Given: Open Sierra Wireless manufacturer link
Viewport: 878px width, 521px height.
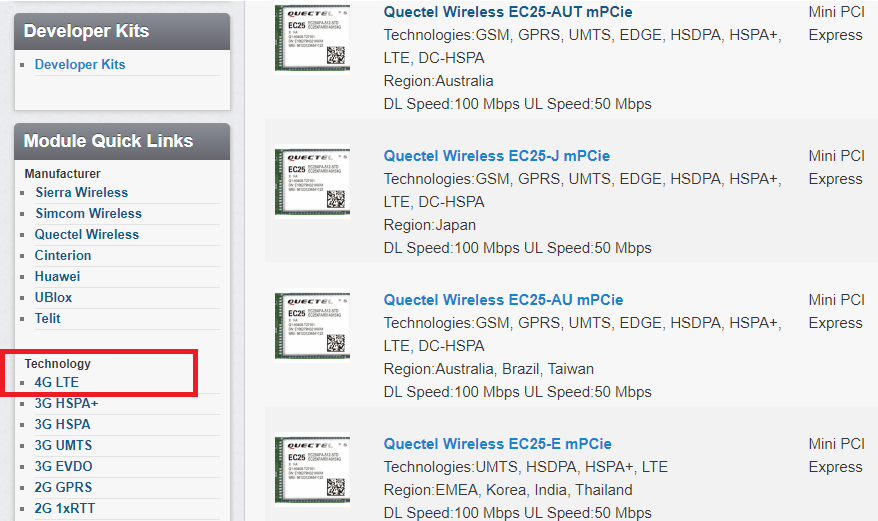Looking at the screenshot, I should [82, 192].
